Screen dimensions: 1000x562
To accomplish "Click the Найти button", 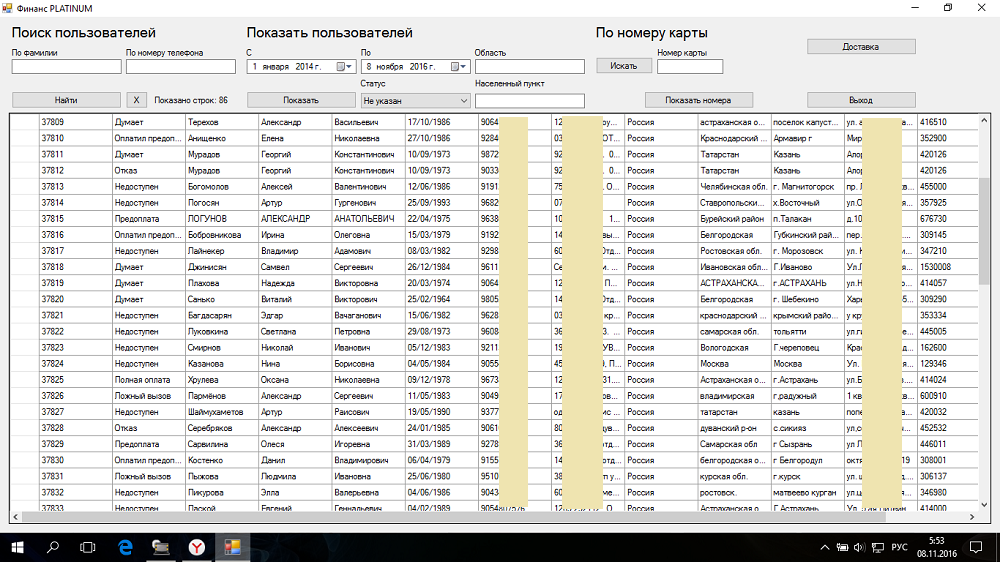I will [66, 100].
